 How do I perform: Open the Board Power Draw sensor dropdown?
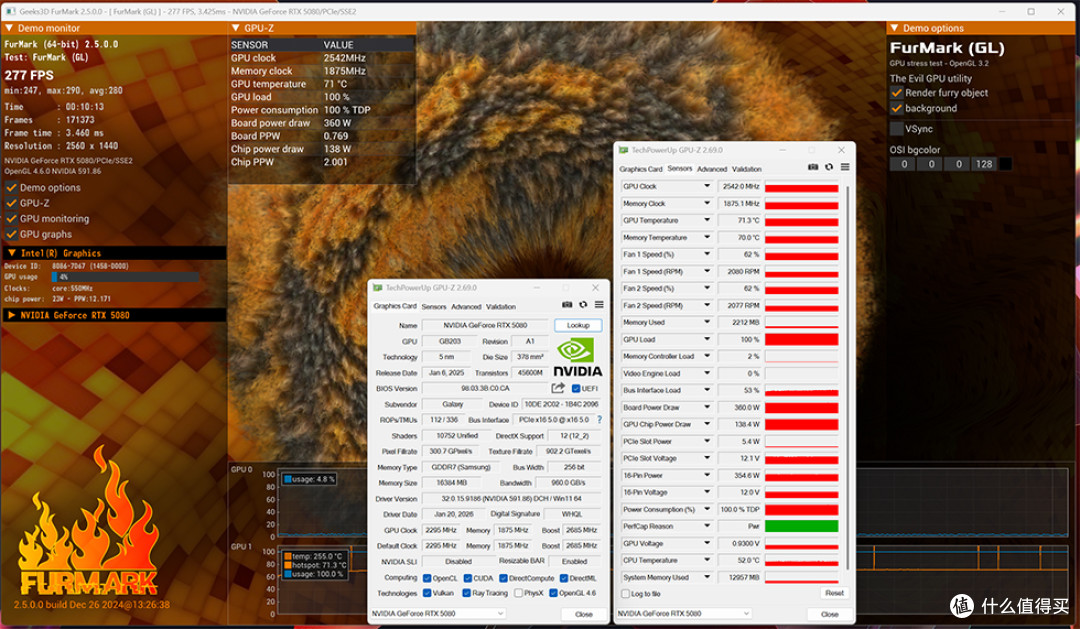point(707,407)
